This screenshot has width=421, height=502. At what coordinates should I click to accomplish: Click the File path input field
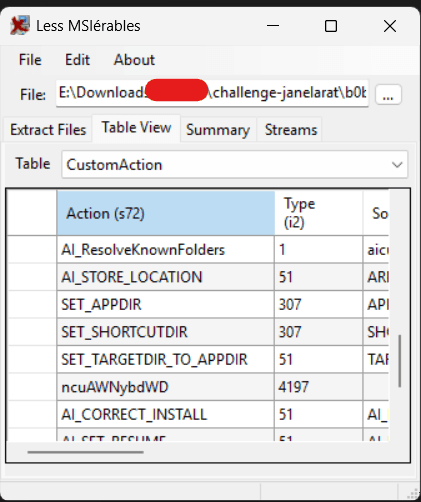(x=212, y=93)
